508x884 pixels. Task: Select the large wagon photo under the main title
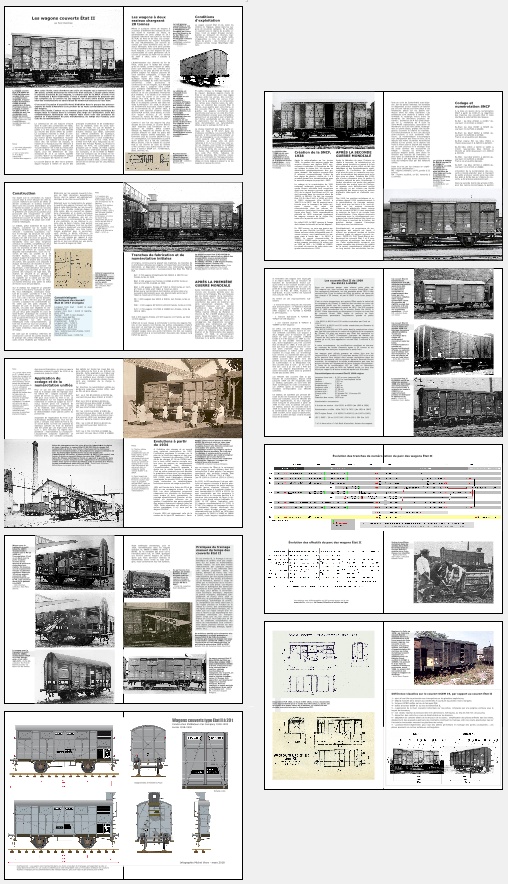pos(64,58)
